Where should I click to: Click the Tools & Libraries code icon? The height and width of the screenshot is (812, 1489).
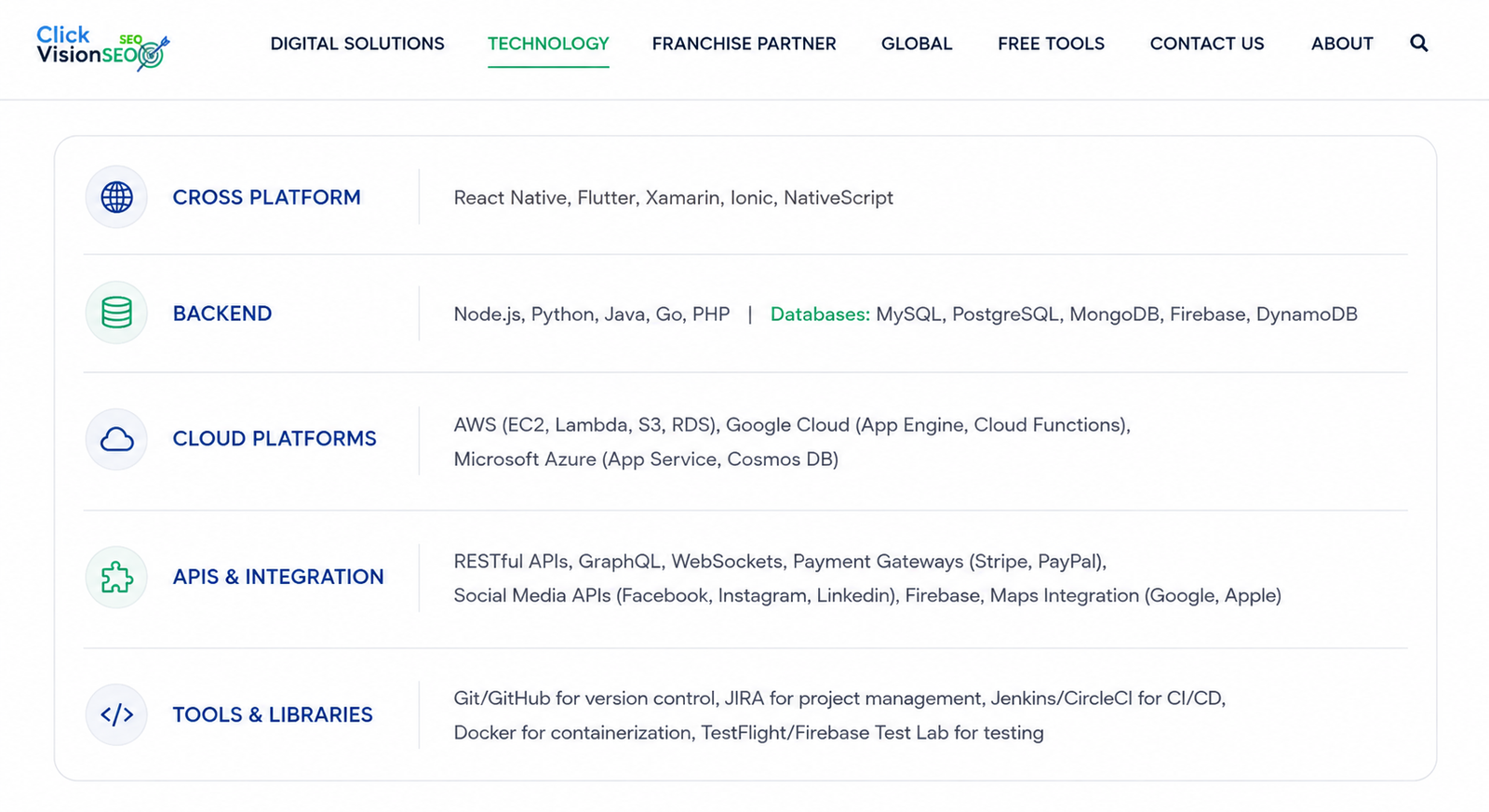tap(116, 714)
